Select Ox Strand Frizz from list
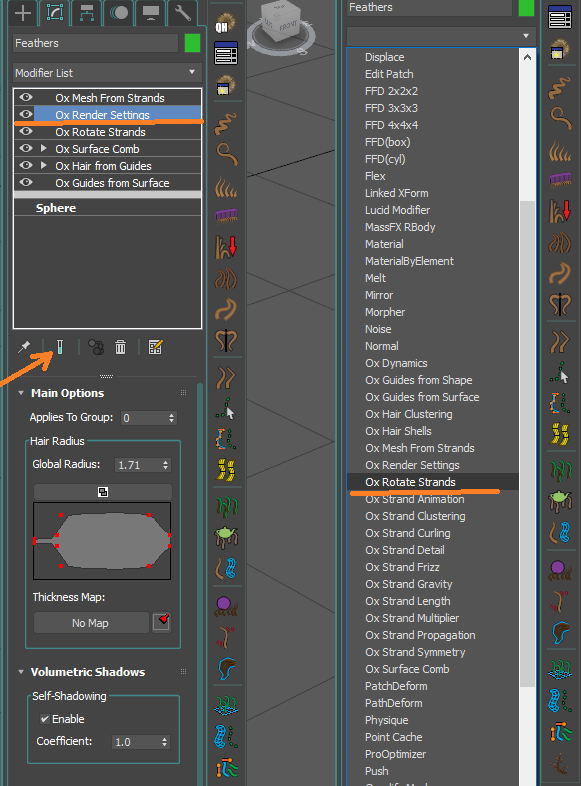 click(402, 567)
